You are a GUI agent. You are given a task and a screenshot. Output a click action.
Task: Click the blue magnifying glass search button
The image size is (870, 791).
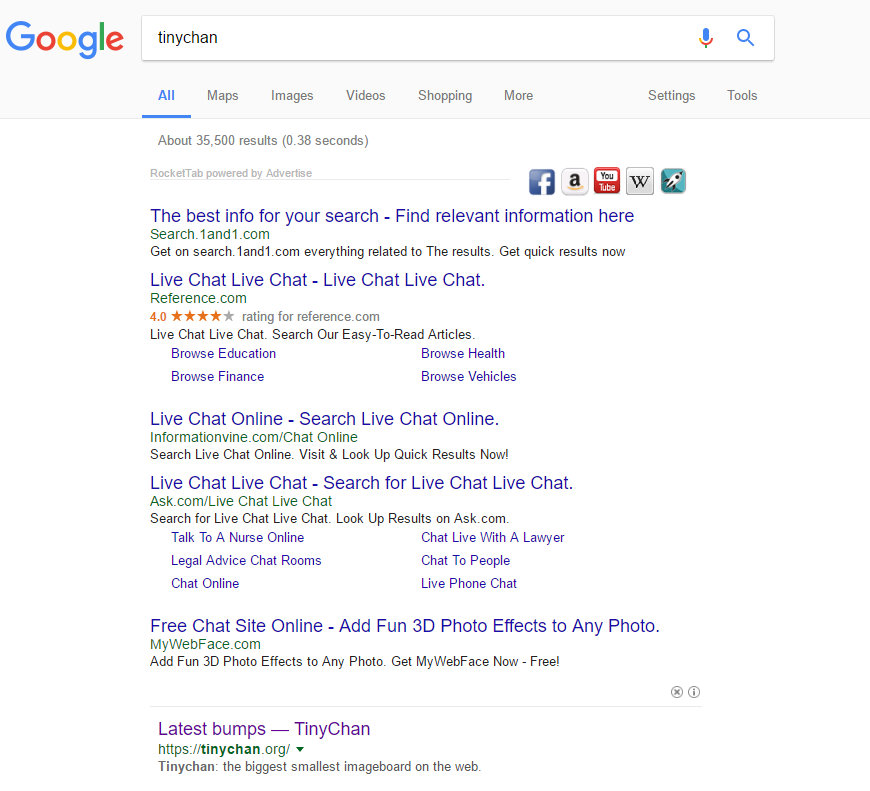point(745,38)
